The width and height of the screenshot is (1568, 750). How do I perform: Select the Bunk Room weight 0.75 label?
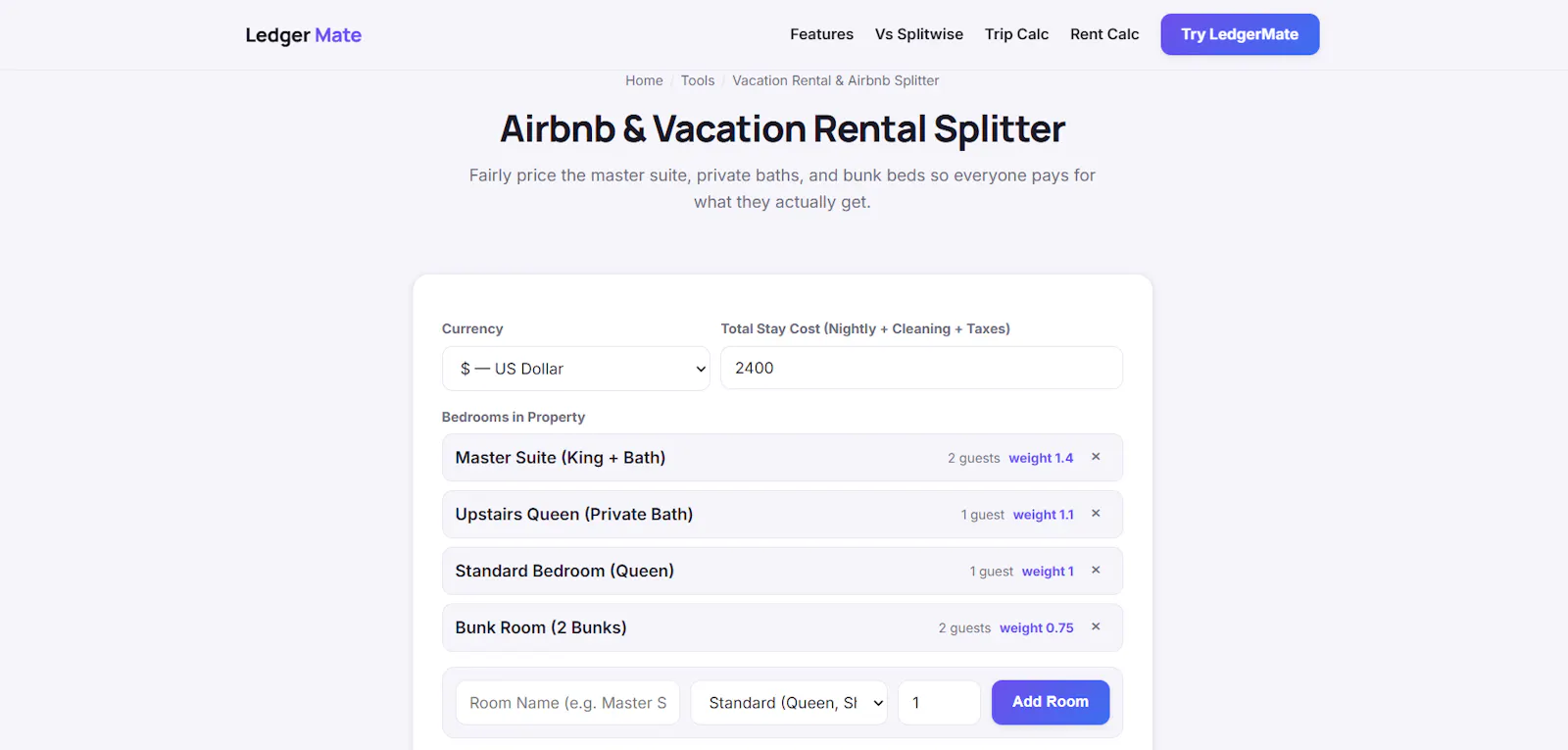pos(1037,628)
